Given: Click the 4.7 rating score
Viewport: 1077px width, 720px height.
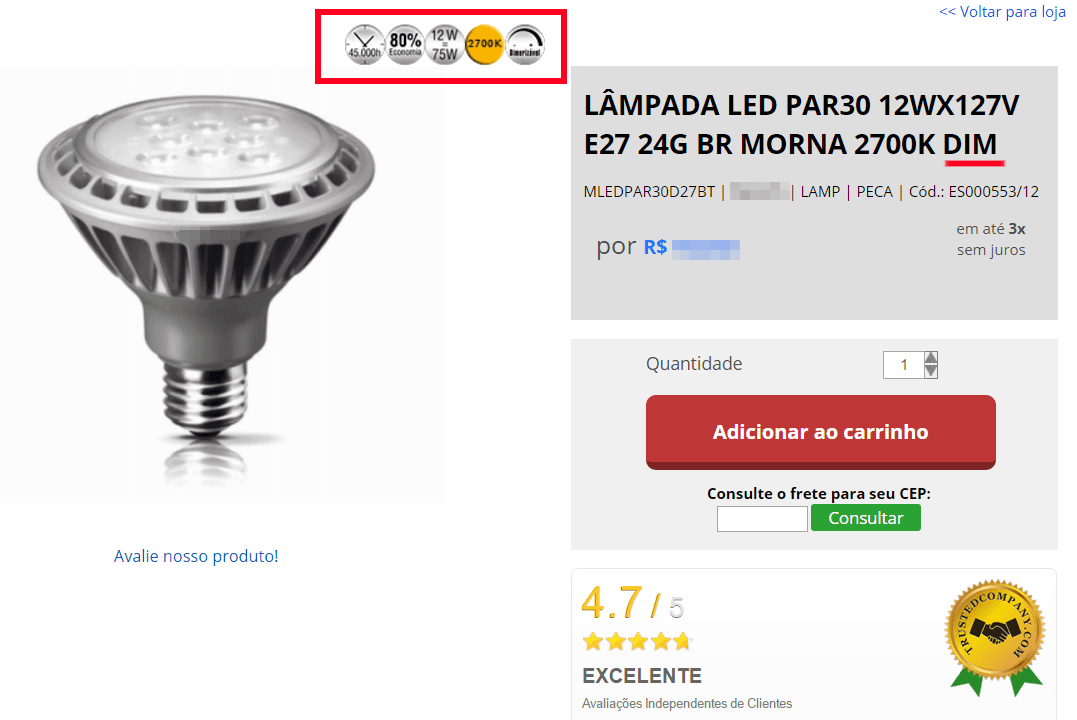Looking at the screenshot, I should [612, 603].
